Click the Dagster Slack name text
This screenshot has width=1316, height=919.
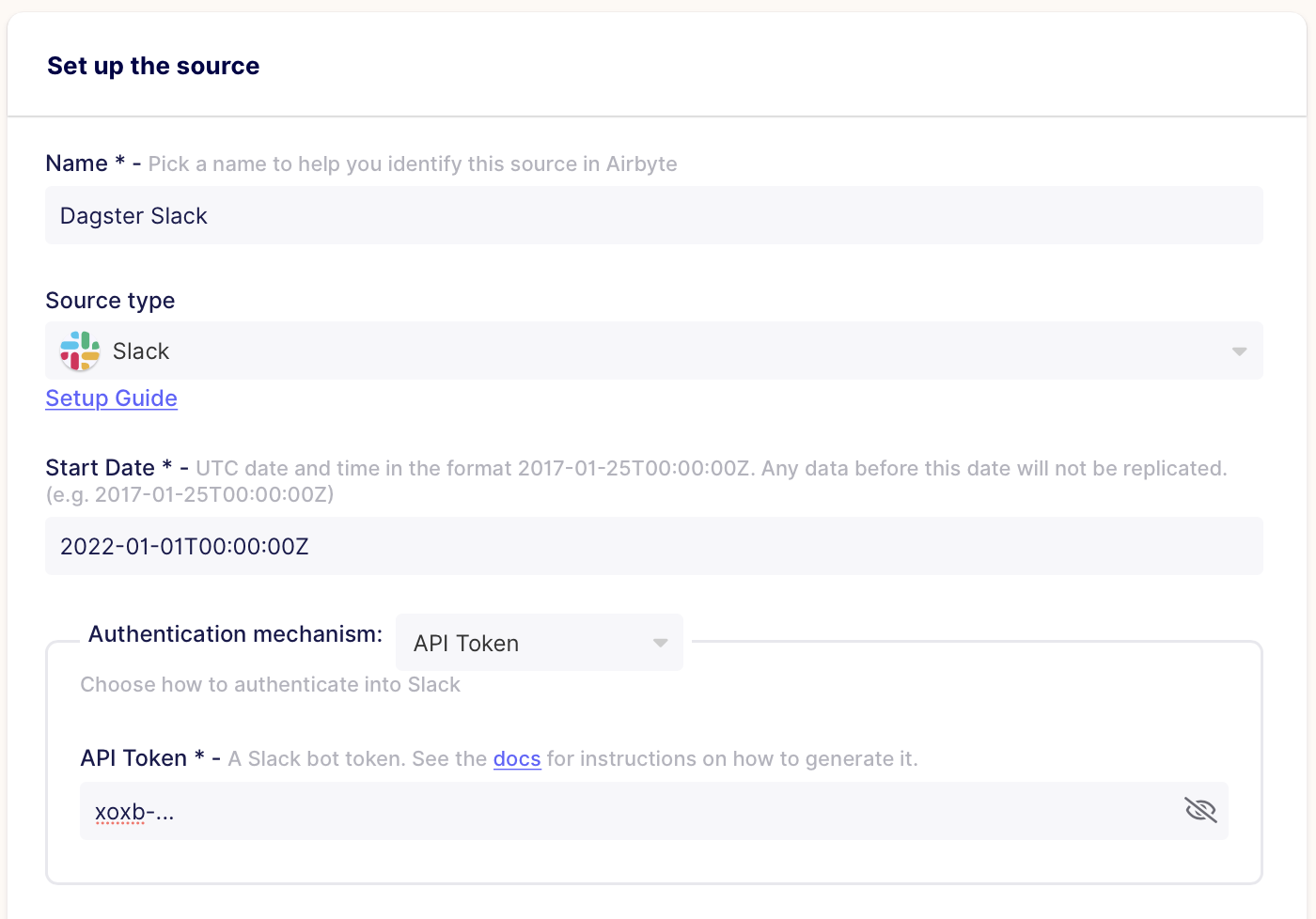point(133,215)
